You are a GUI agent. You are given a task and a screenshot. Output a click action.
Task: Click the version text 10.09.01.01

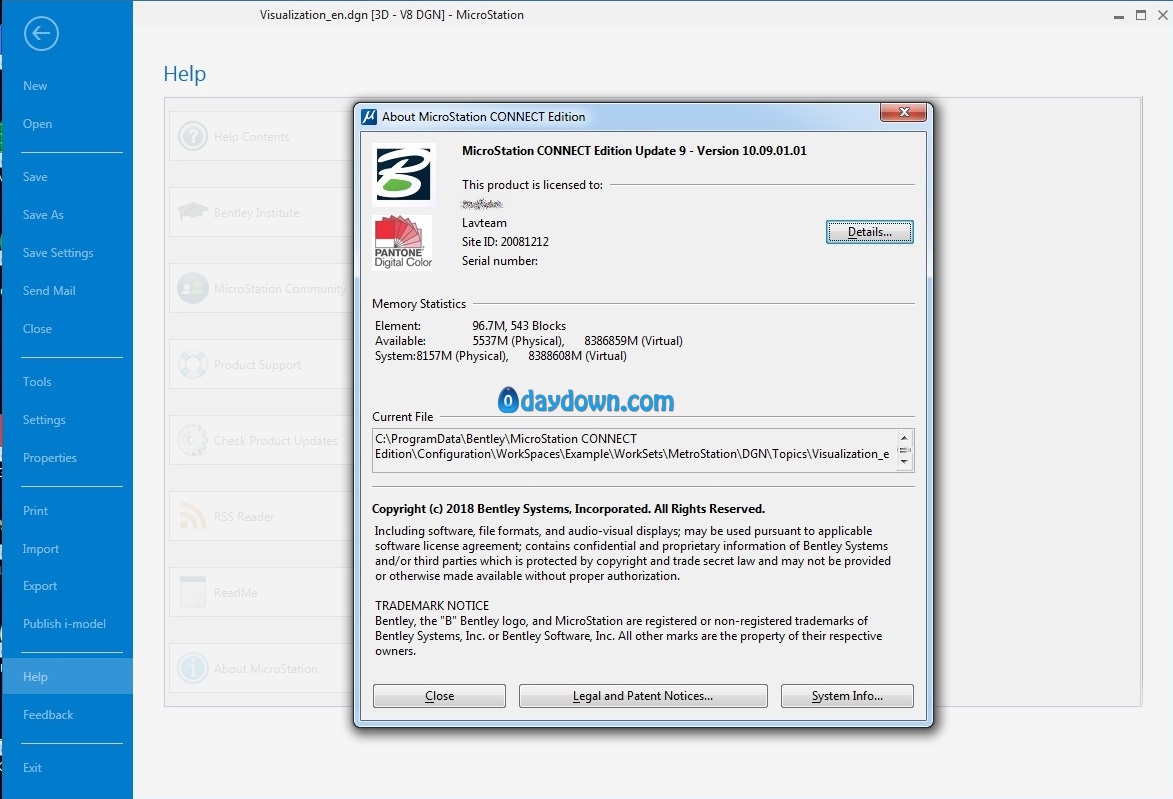click(x=774, y=151)
